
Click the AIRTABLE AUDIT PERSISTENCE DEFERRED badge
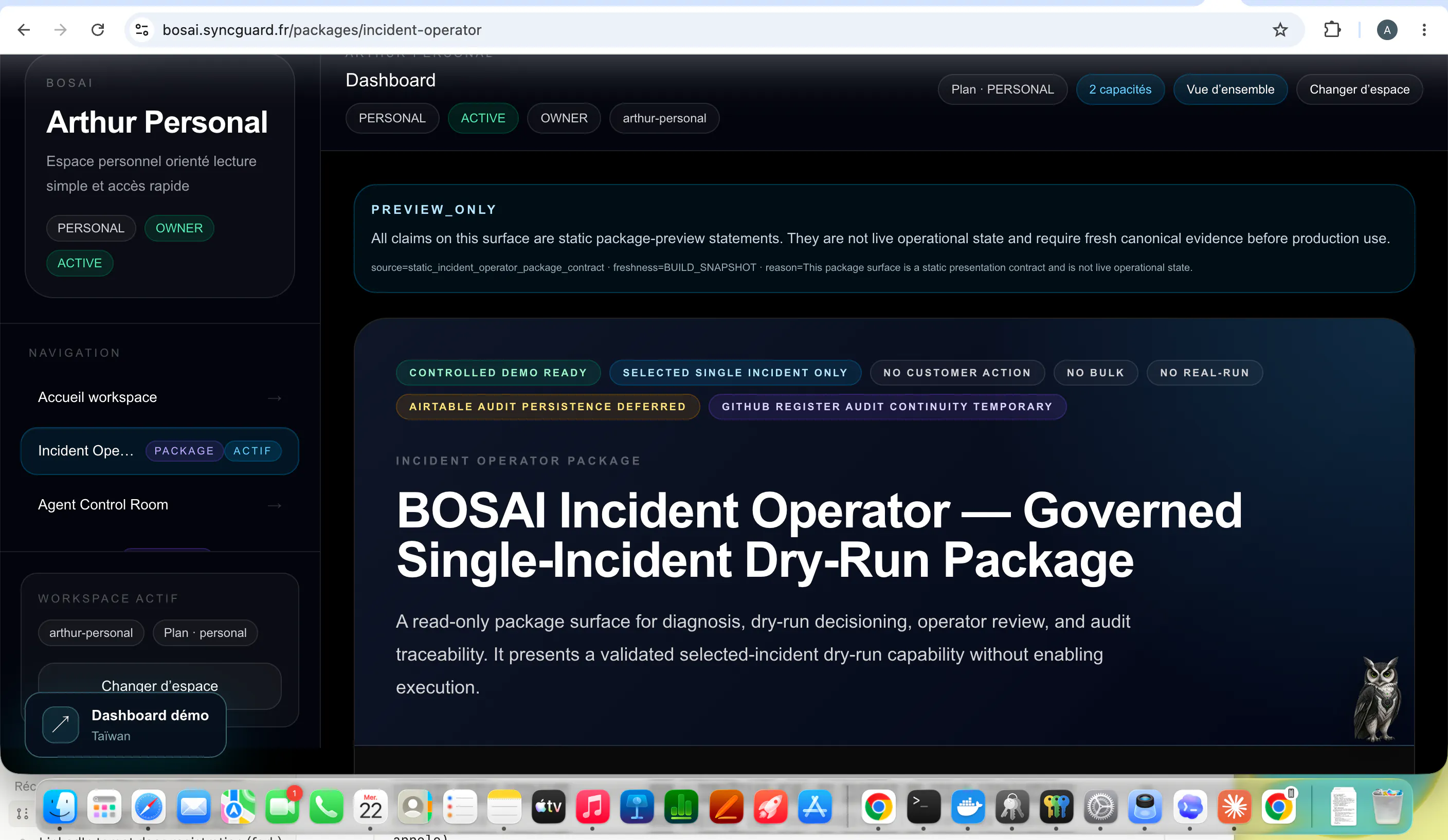pos(548,407)
